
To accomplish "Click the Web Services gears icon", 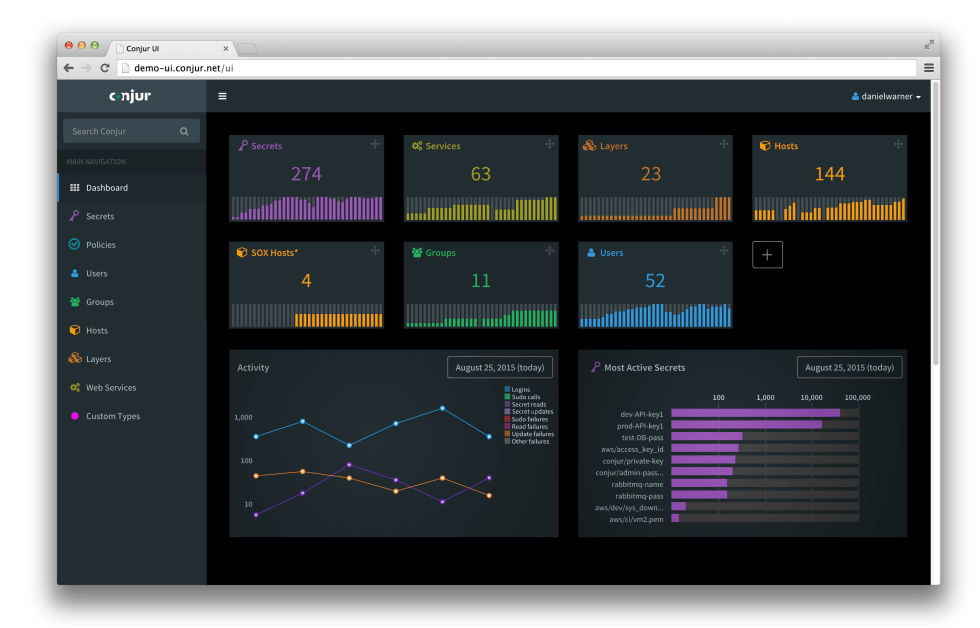I will point(74,387).
